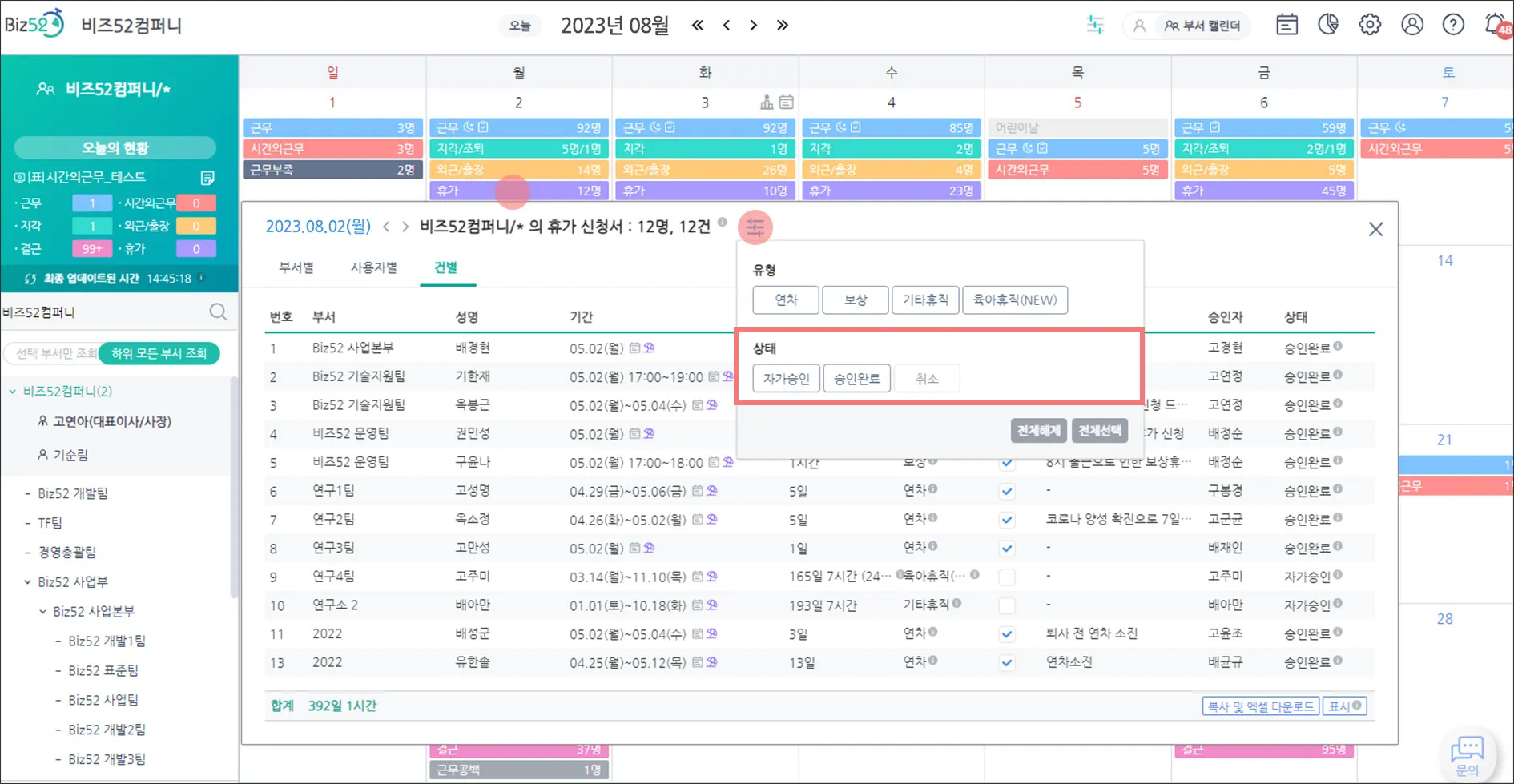Viewport: 1514px width, 784px height.
Task: Click the Biz52 logo
Action: click(34, 24)
